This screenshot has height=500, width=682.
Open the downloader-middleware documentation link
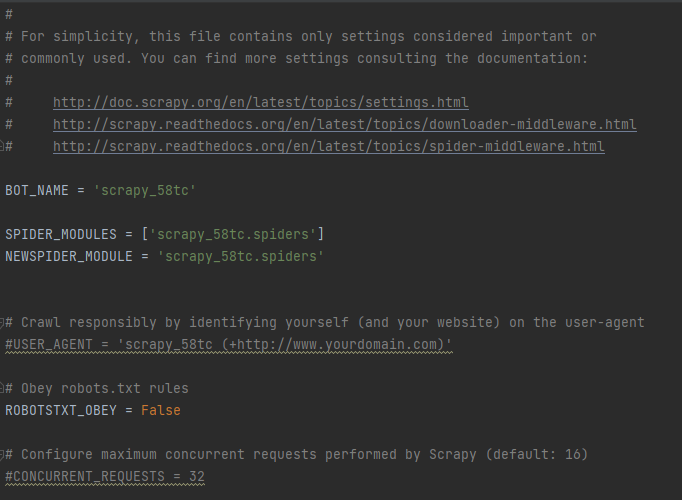coord(344,124)
